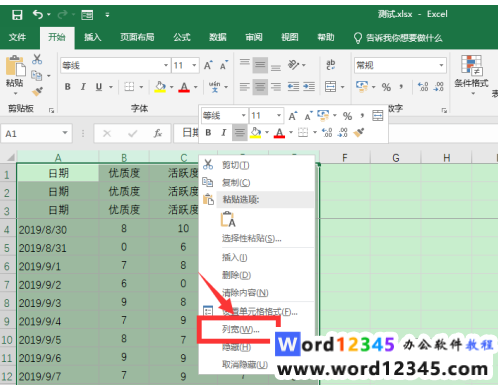The width and height of the screenshot is (498, 385).
Task: Apply ribbon red font color A
Action: [x=184, y=87]
